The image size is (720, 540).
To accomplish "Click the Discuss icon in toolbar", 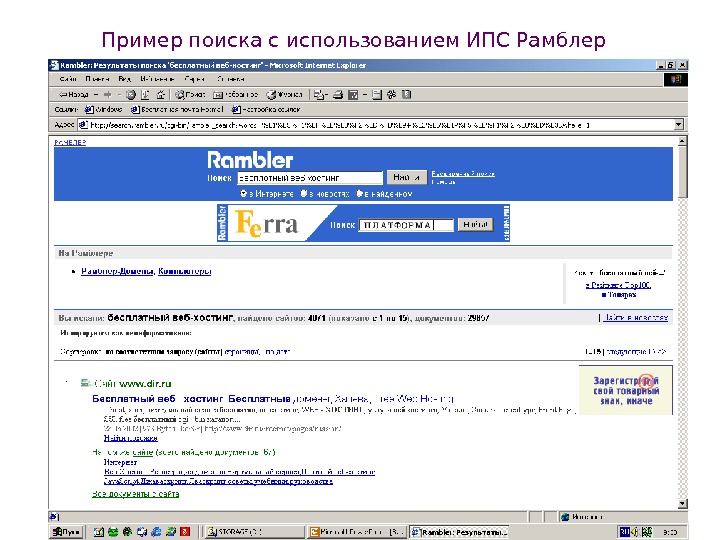I will pos(377,95).
